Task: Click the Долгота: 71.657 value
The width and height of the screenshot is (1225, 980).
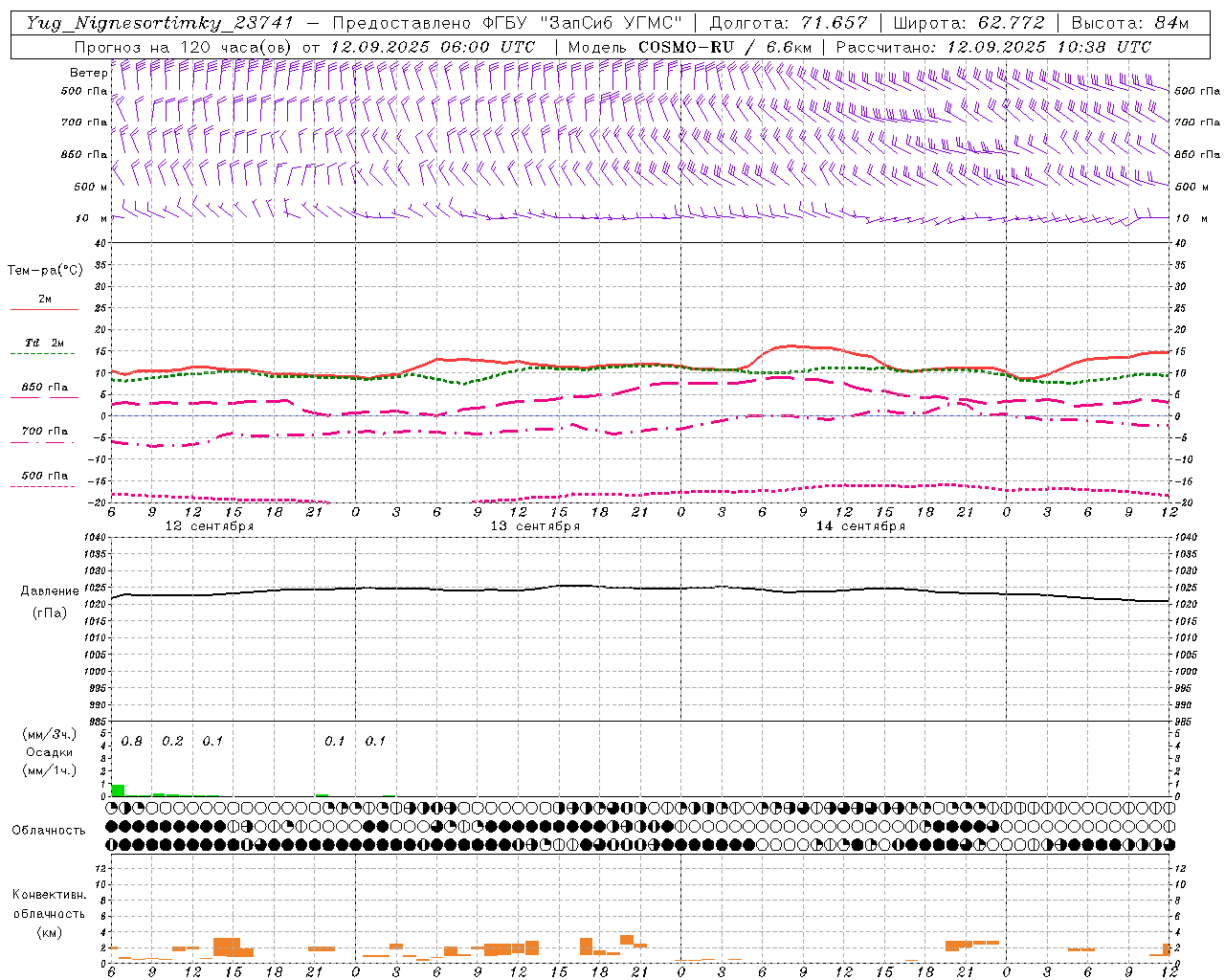Action: [790, 23]
